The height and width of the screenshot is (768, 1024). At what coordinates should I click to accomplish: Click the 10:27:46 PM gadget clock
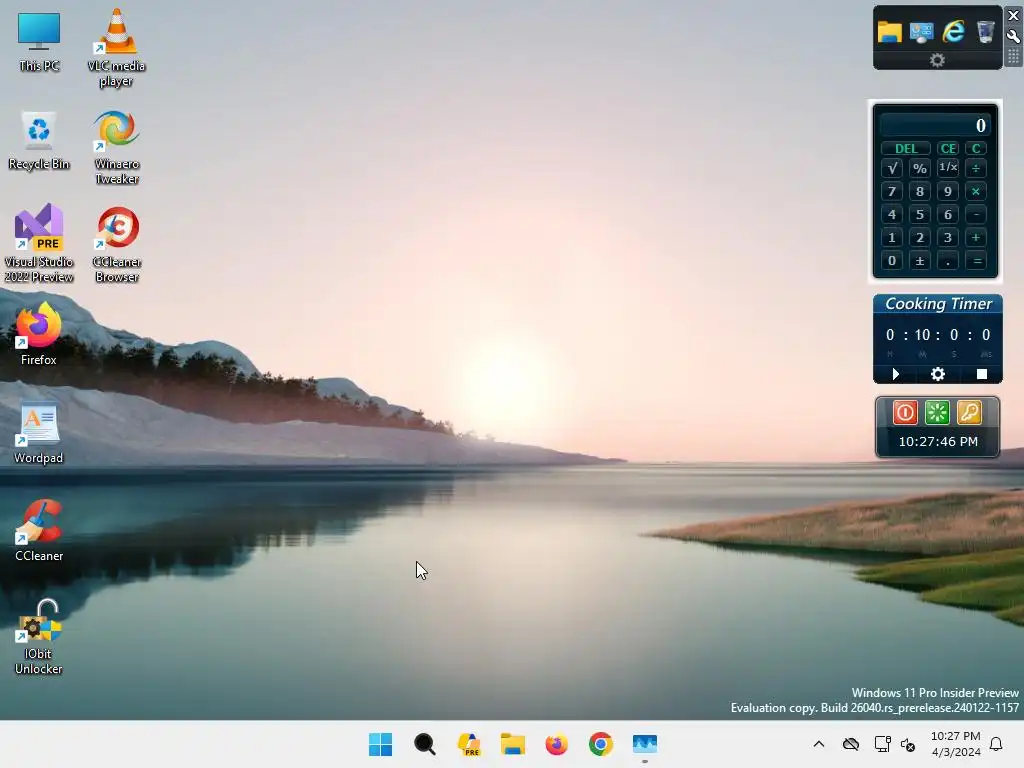pyautogui.click(x=938, y=441)
